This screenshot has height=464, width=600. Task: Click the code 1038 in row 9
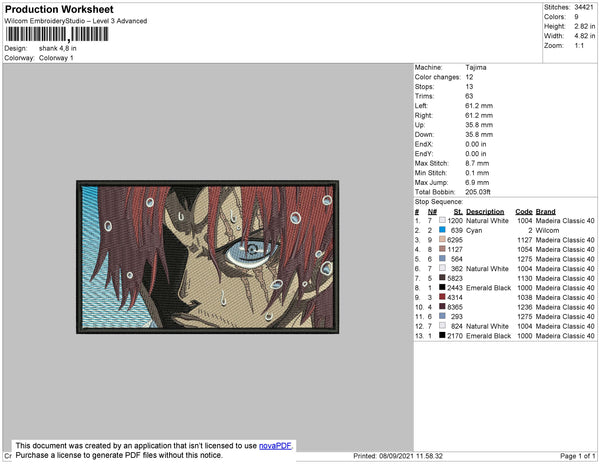[524, 297]
